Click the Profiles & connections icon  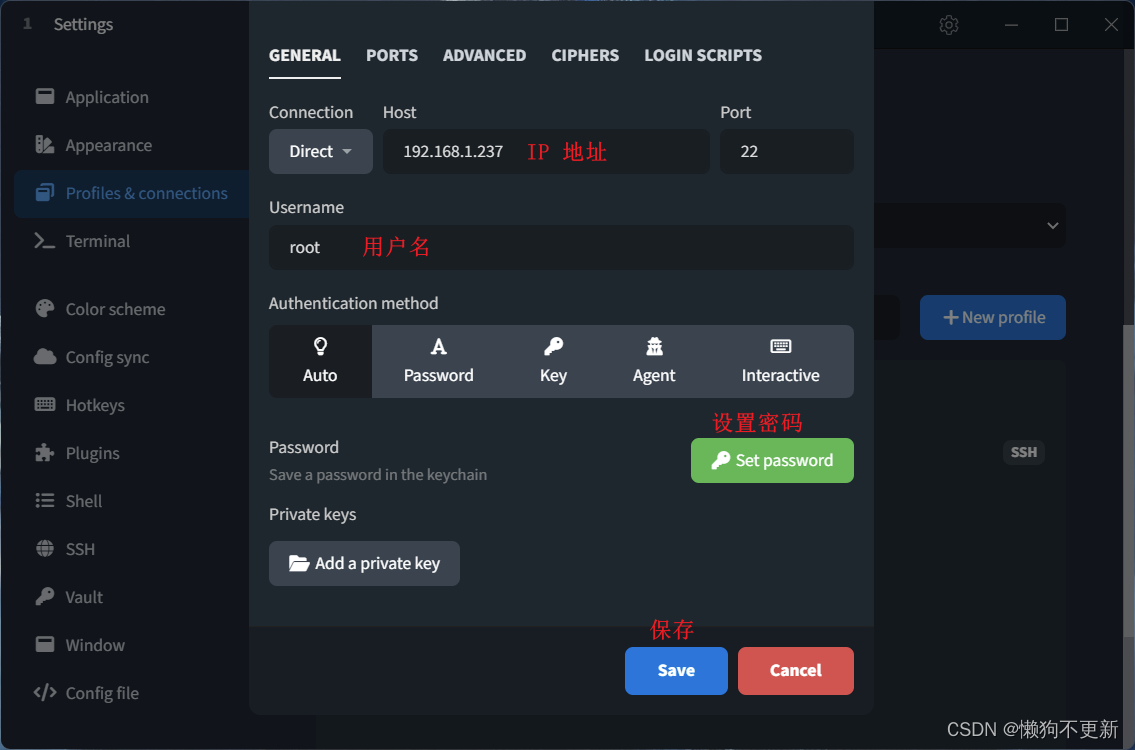(x=45, y=193)
